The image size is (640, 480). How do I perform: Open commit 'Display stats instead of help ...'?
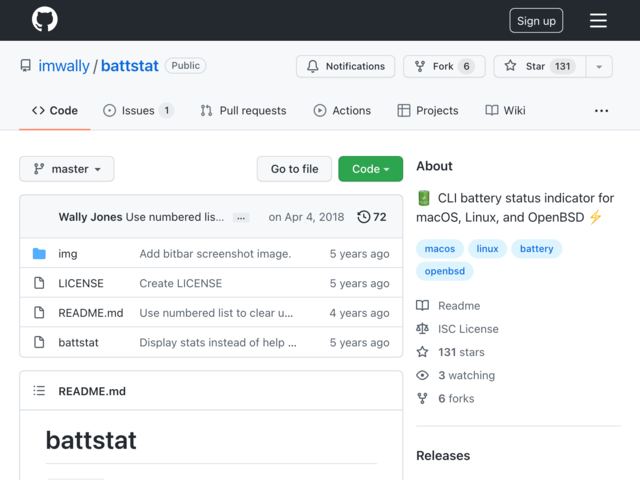218,342
